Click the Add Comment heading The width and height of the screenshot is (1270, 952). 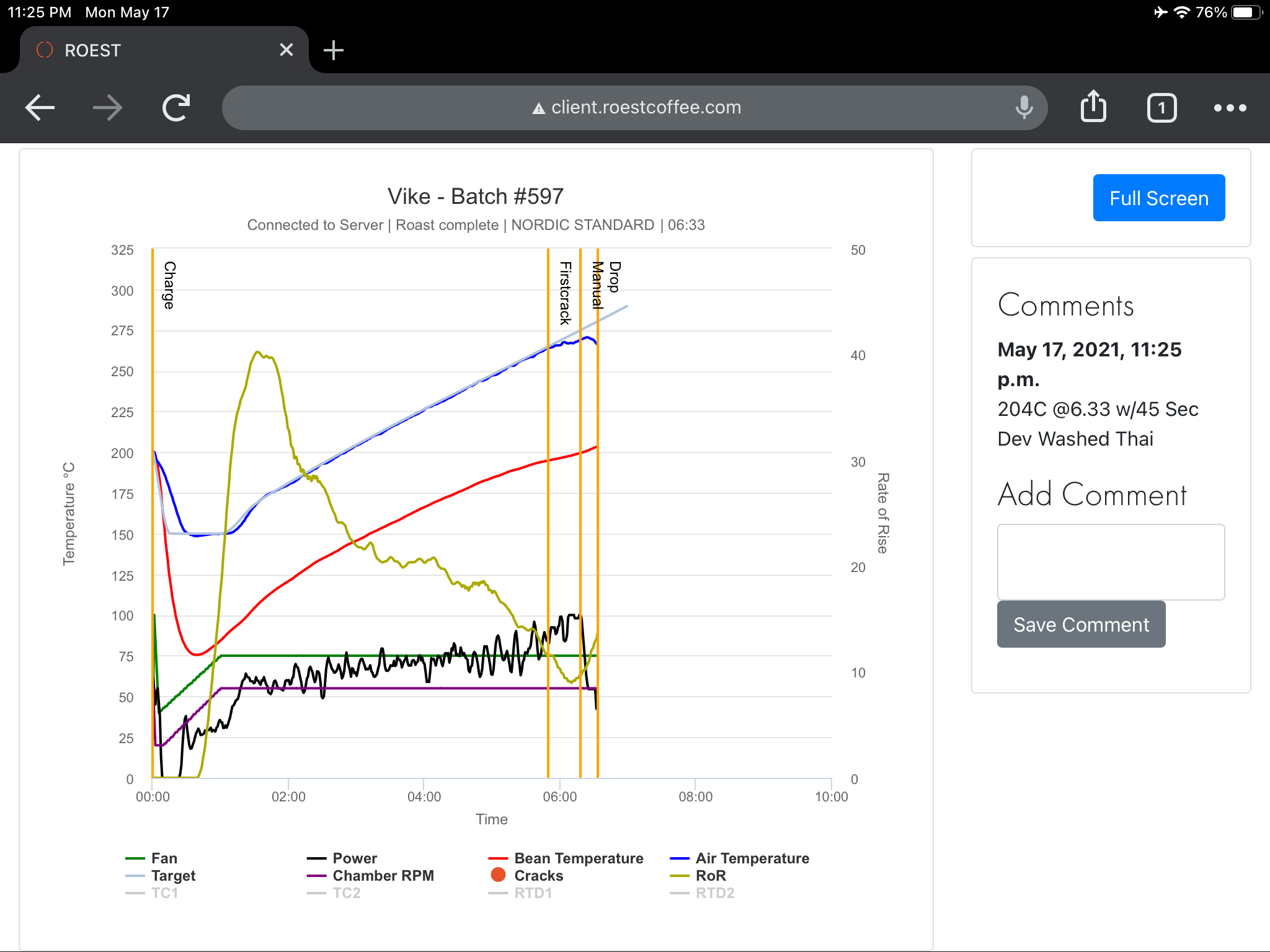click(1091, 494)
